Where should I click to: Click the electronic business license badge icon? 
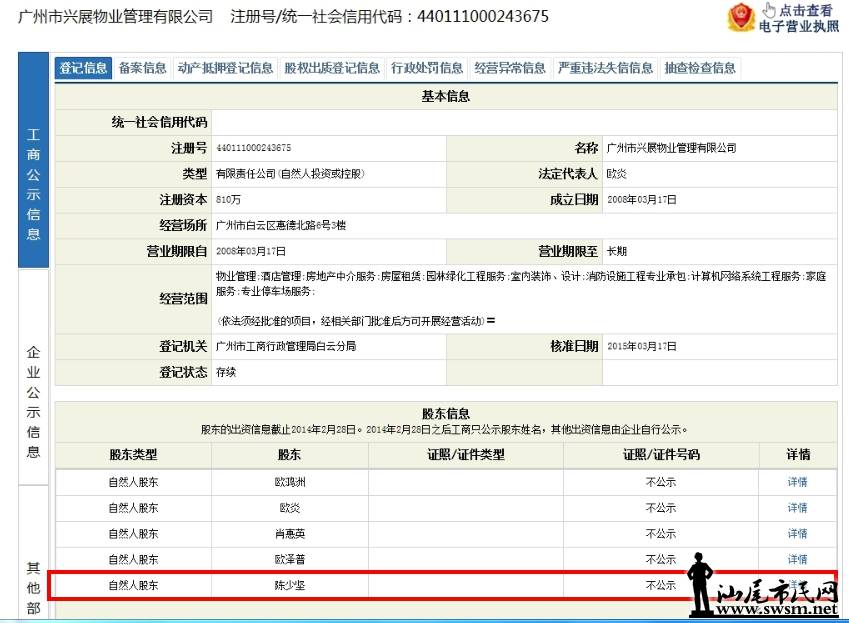[x=741, y=18]
